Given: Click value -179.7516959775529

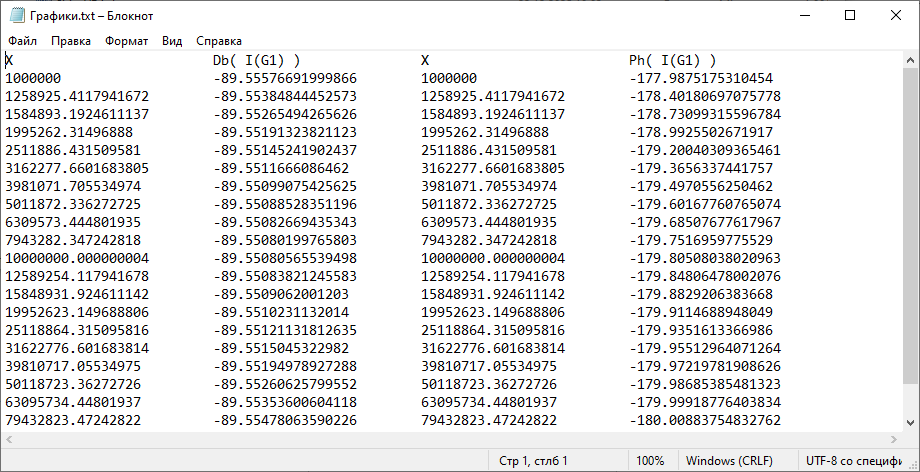Looking at the screenshot, I should coord(701,240).
